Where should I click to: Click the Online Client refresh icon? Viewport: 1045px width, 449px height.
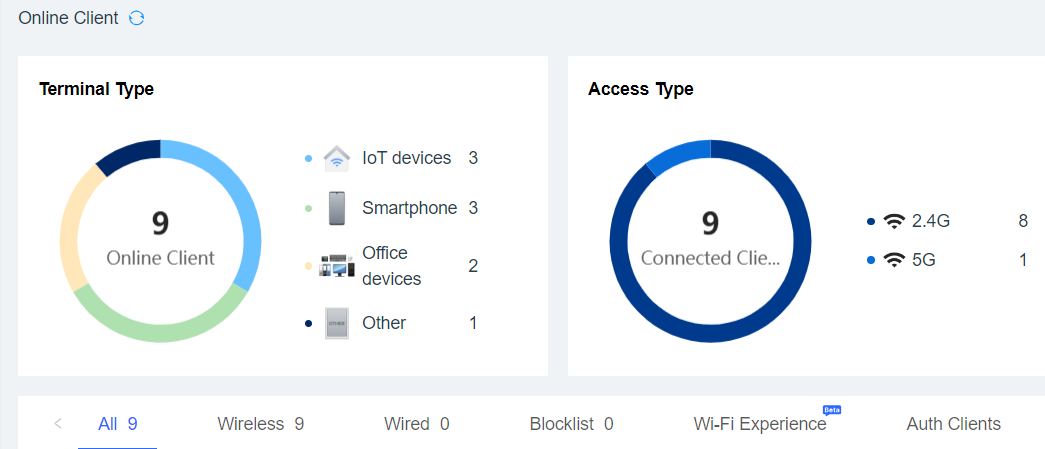(x=137, y=18)
